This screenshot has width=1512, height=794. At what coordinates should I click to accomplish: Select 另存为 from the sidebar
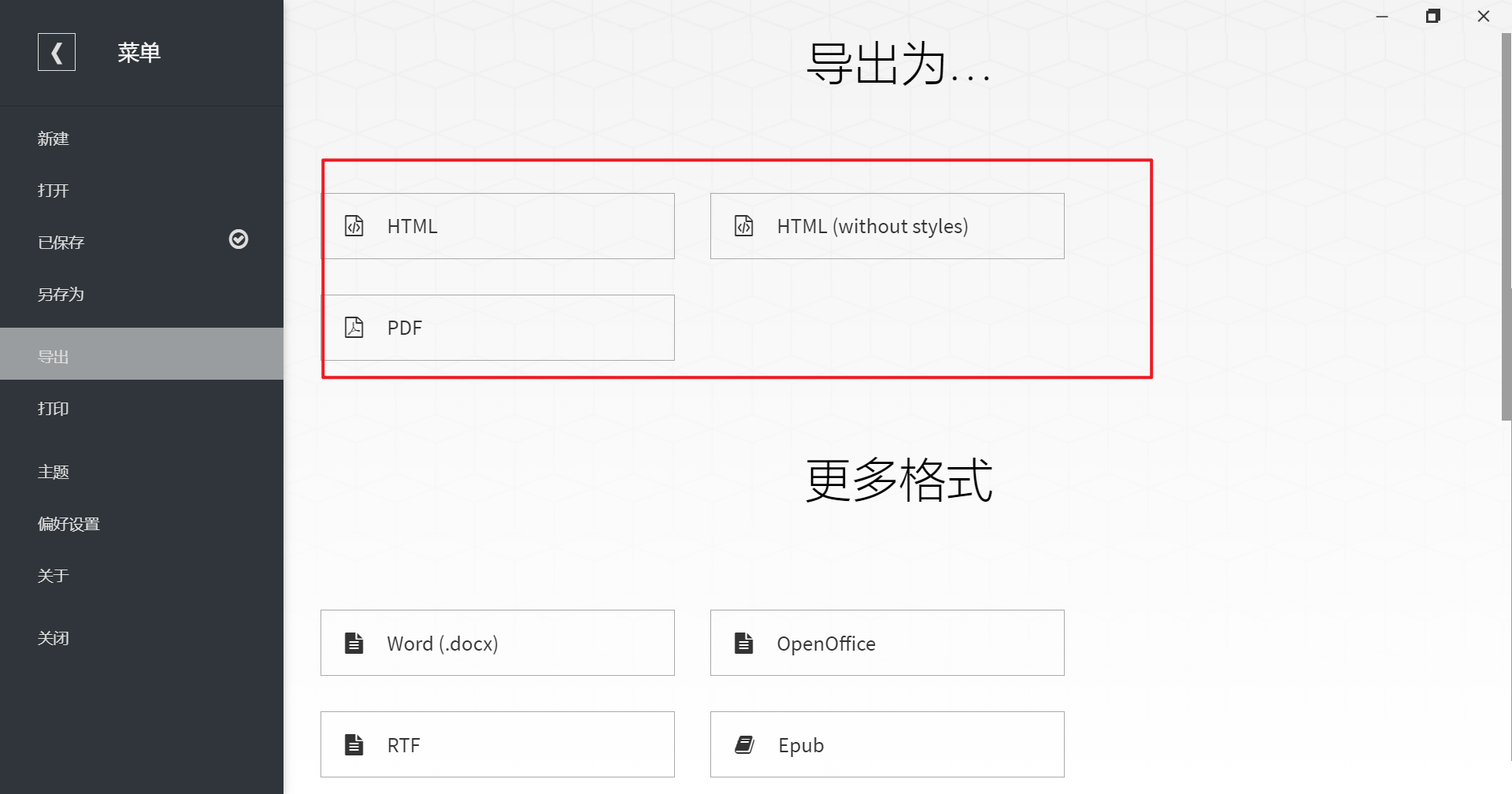61,294
